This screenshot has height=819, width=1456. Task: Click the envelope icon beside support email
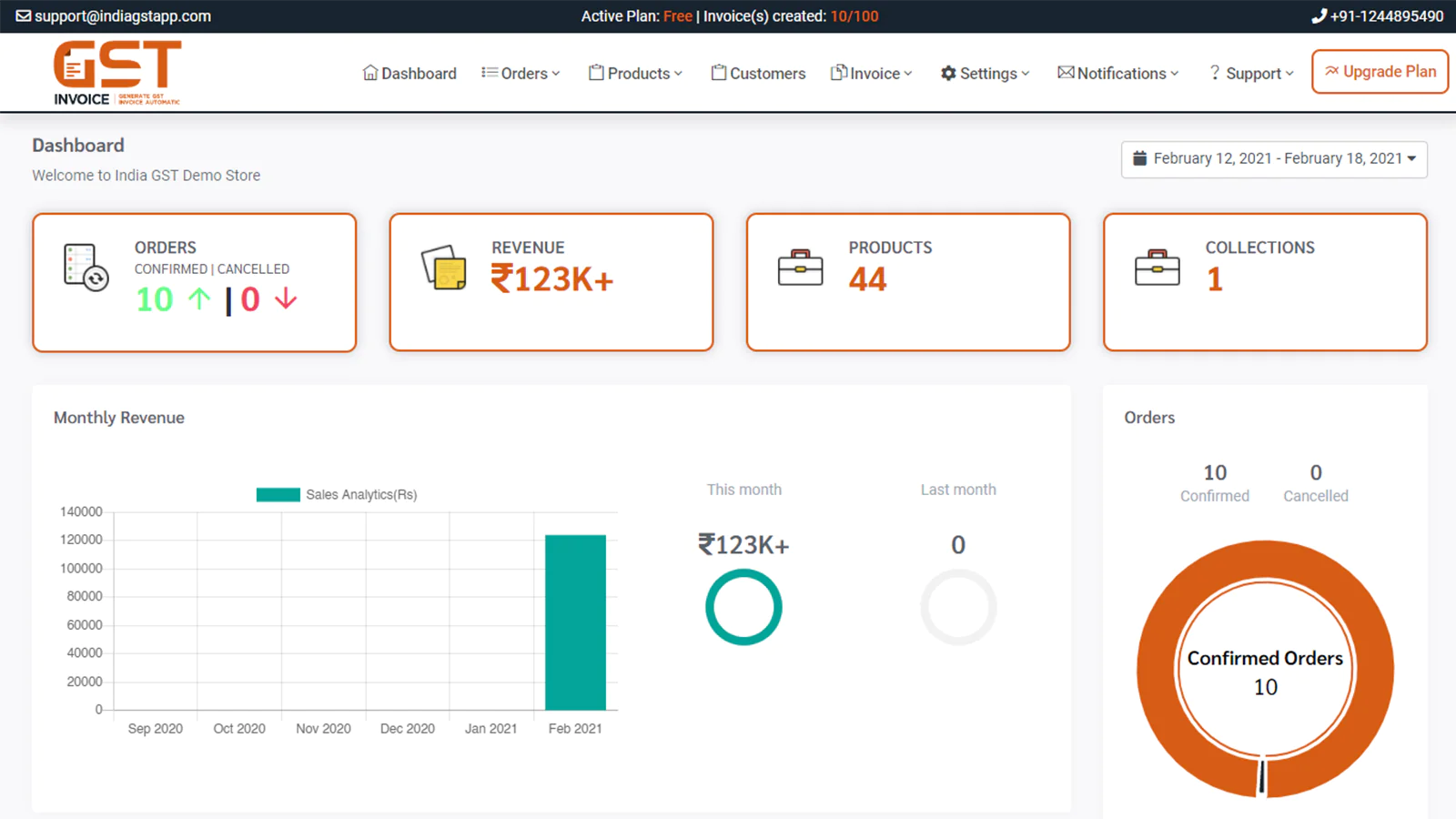point(23,16)
